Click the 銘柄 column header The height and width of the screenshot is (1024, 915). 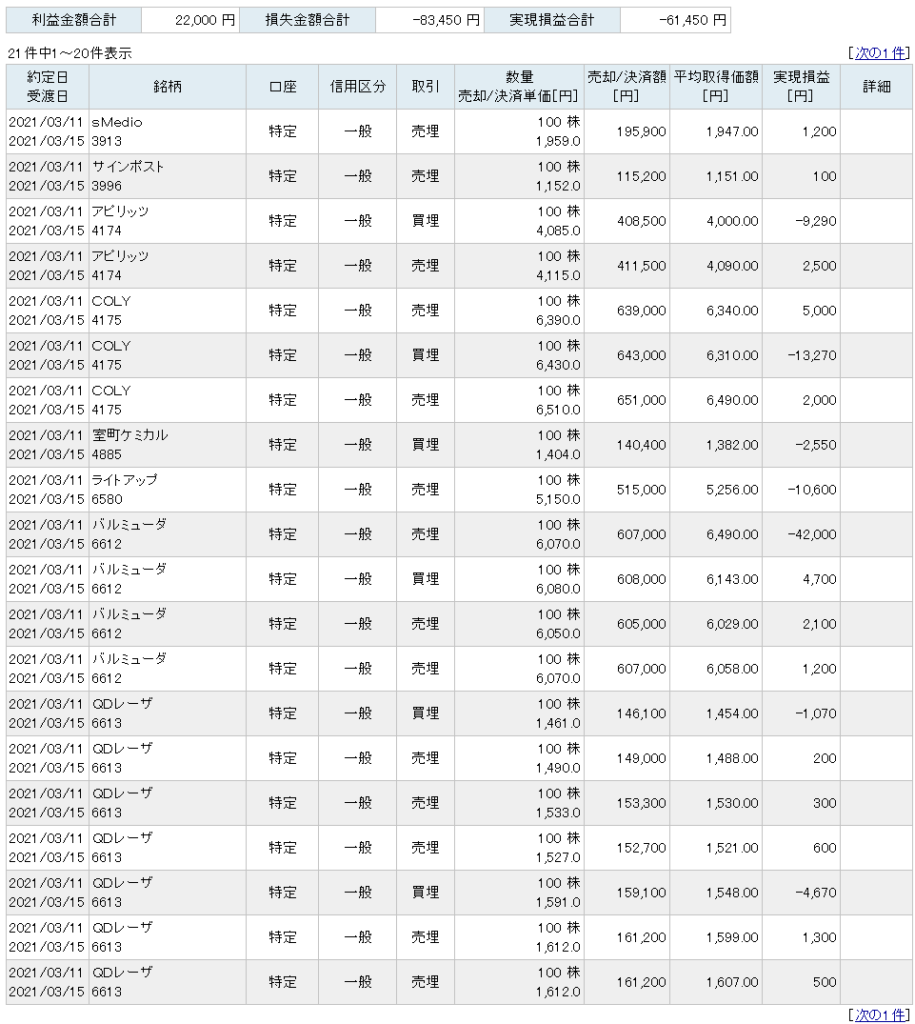tap(167, 87)
